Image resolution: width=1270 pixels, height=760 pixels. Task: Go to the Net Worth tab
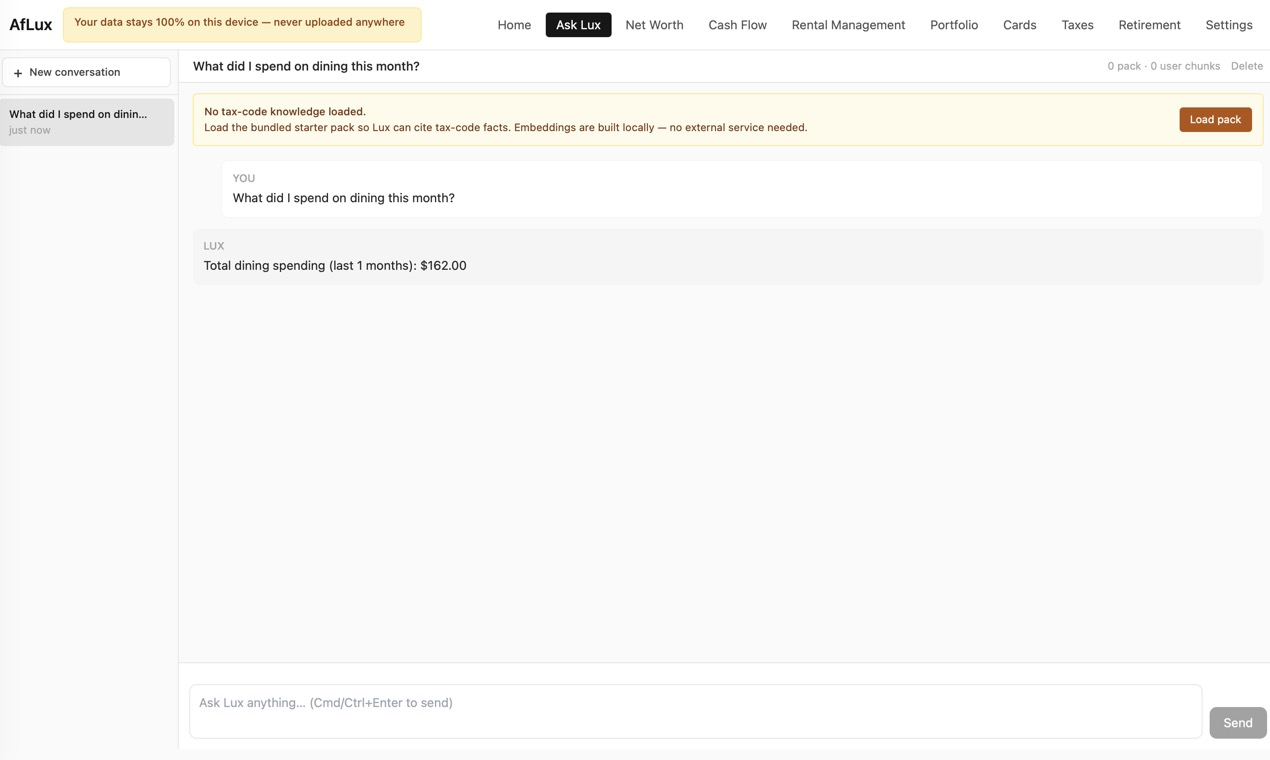point(654,25)
